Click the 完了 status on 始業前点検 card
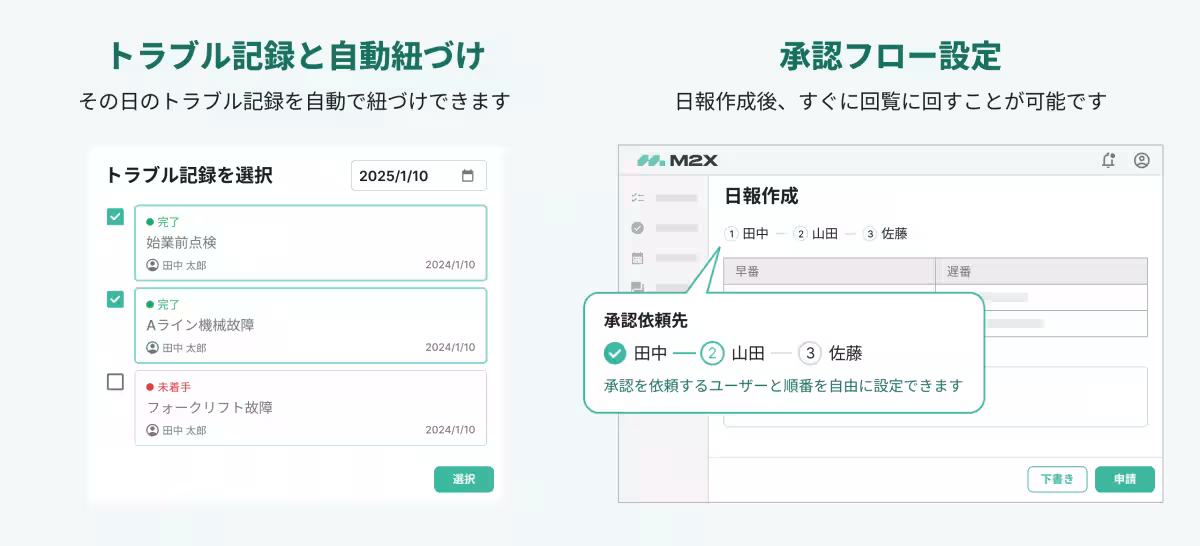The height and width of the screenshot is (546, 1200). (x=163, y=222)
